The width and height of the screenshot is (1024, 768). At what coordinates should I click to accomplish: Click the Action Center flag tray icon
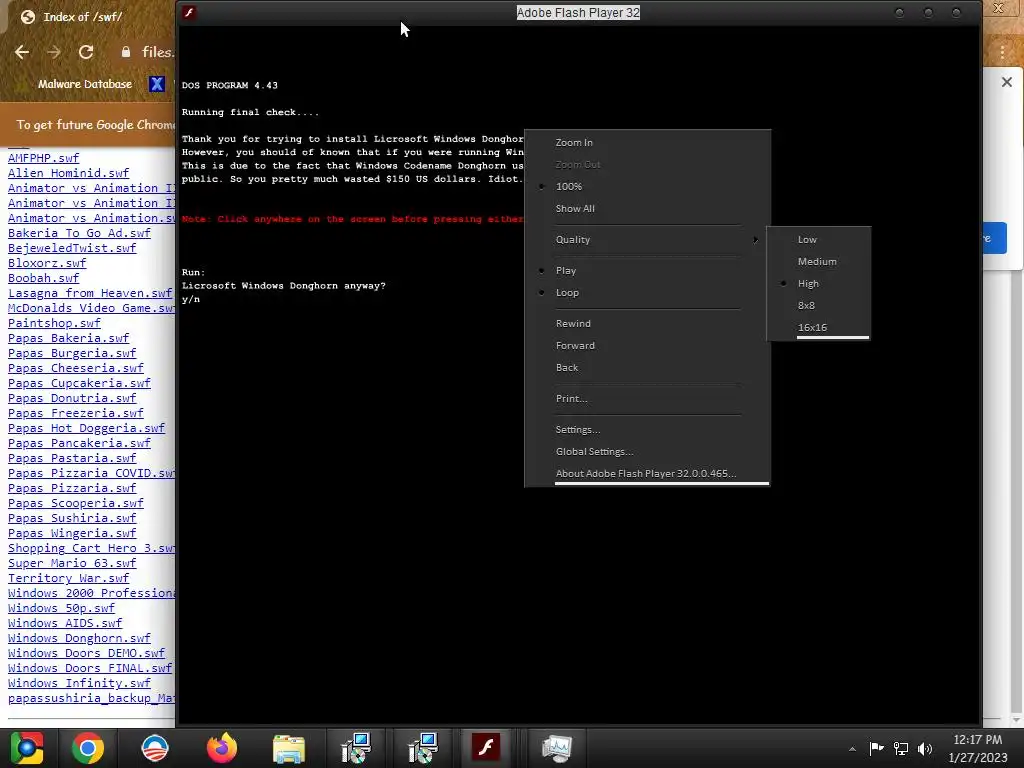coord(876,748)
